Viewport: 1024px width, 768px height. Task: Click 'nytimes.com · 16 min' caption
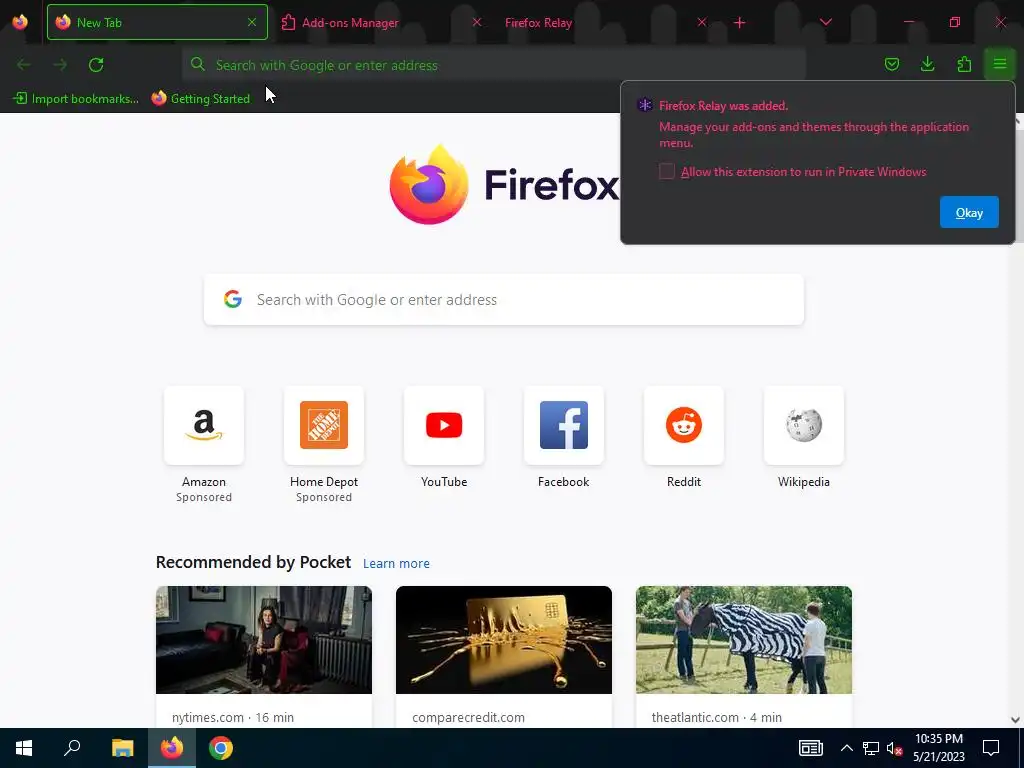coord(233,717)
